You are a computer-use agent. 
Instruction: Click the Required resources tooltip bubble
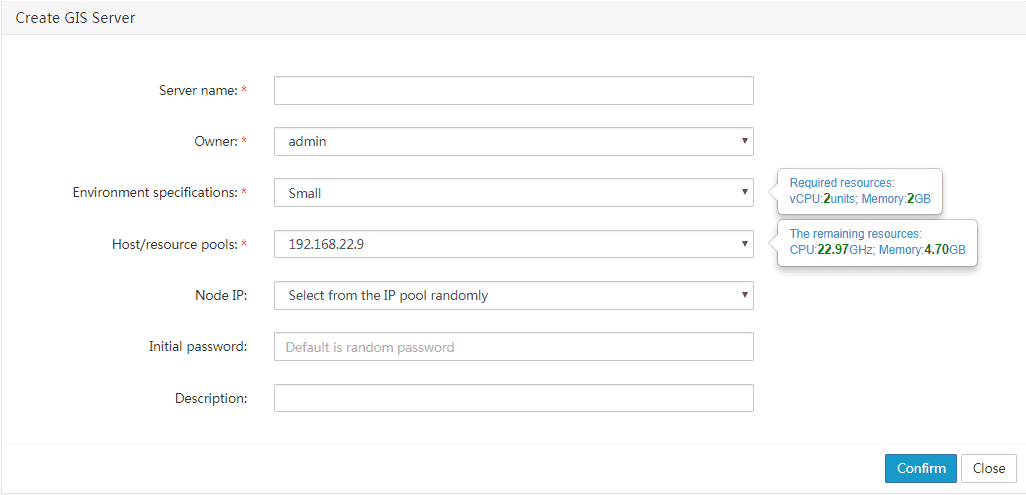tap(860, 191)
